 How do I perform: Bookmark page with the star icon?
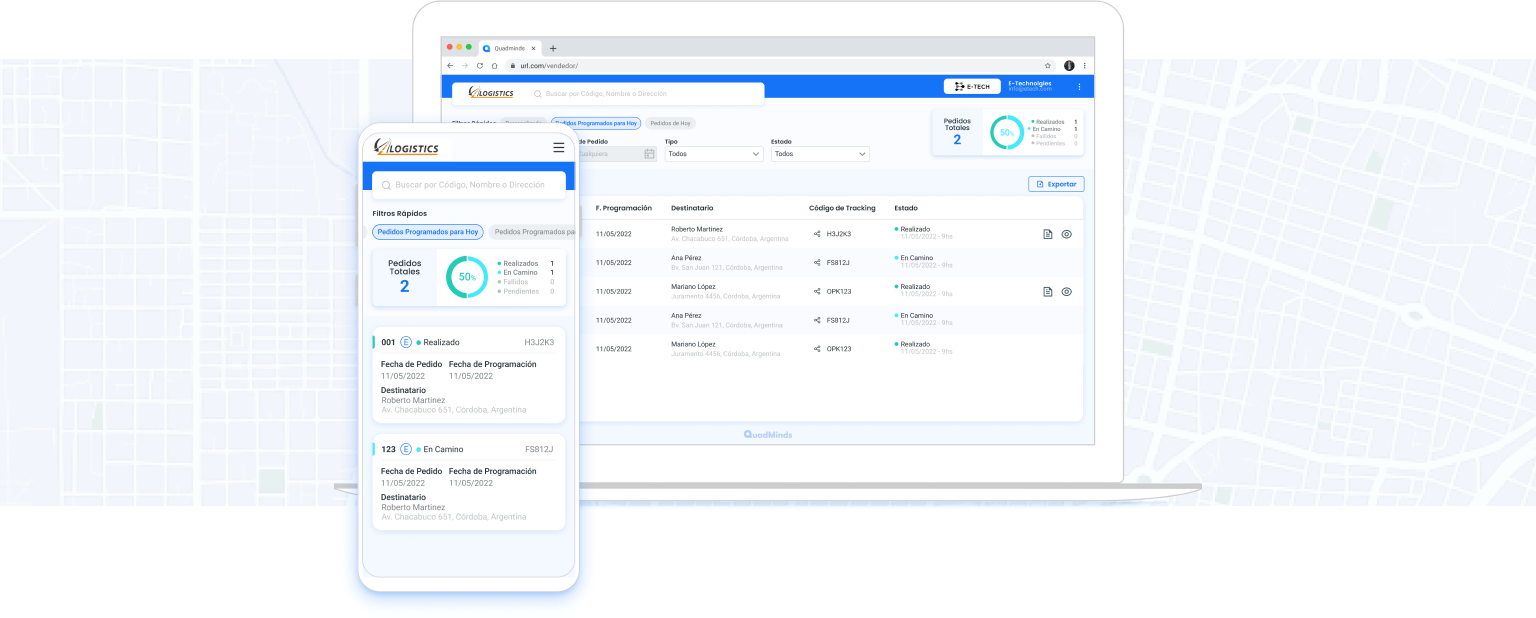[x=1047, y=66]
